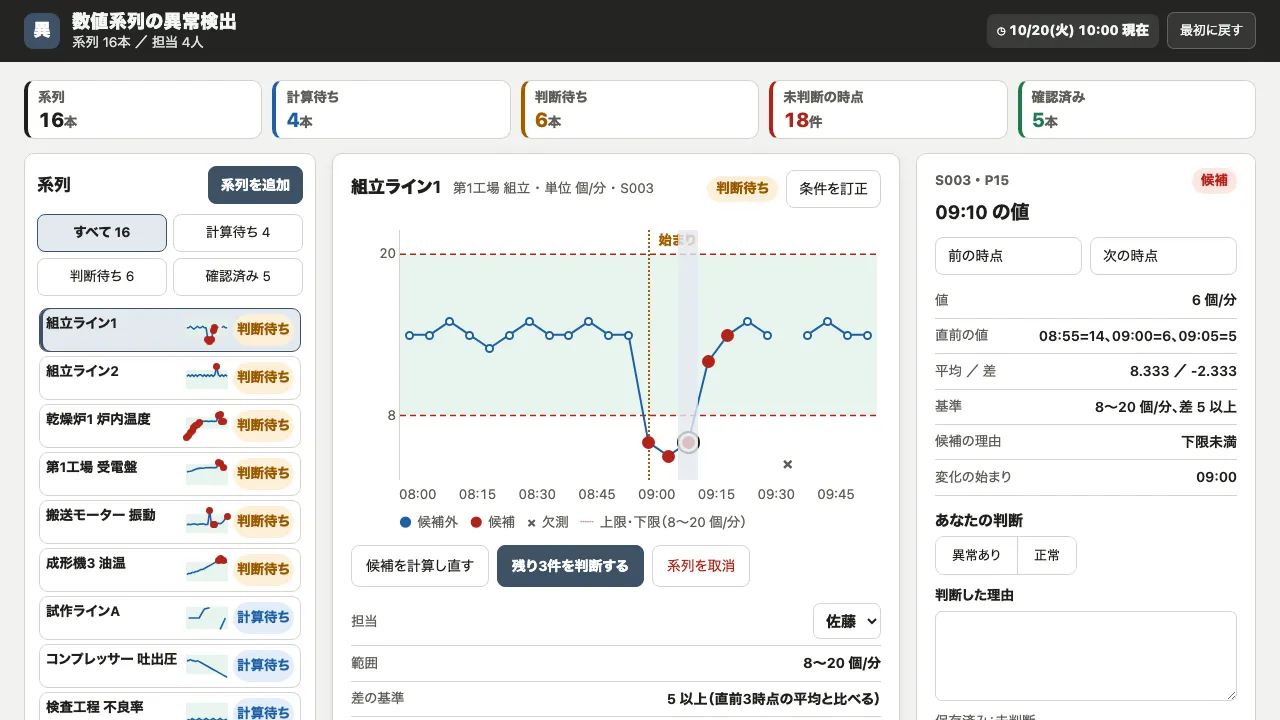Click the 下限未満 reason value
1280x720 pixels.
pos(1209,441)
